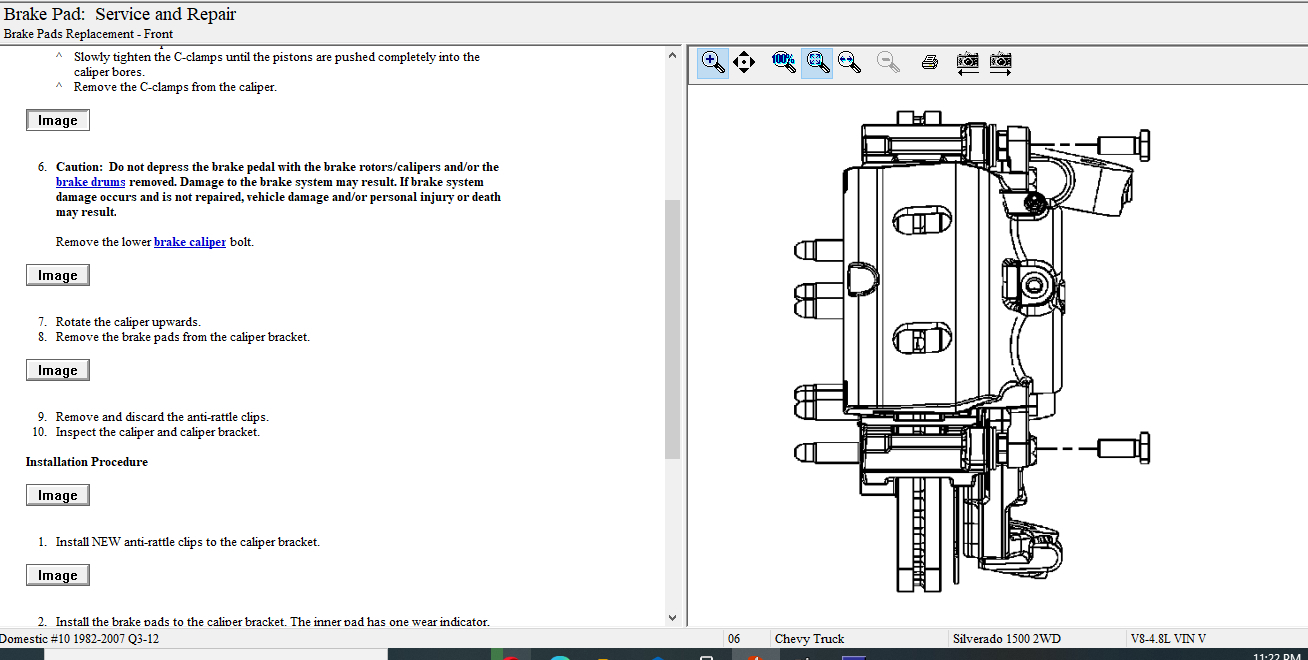This screenshot has height=660, width=1308.
Task: Activate the pan arrows tool
Action: pyautogui.click(x=743, y=62)
